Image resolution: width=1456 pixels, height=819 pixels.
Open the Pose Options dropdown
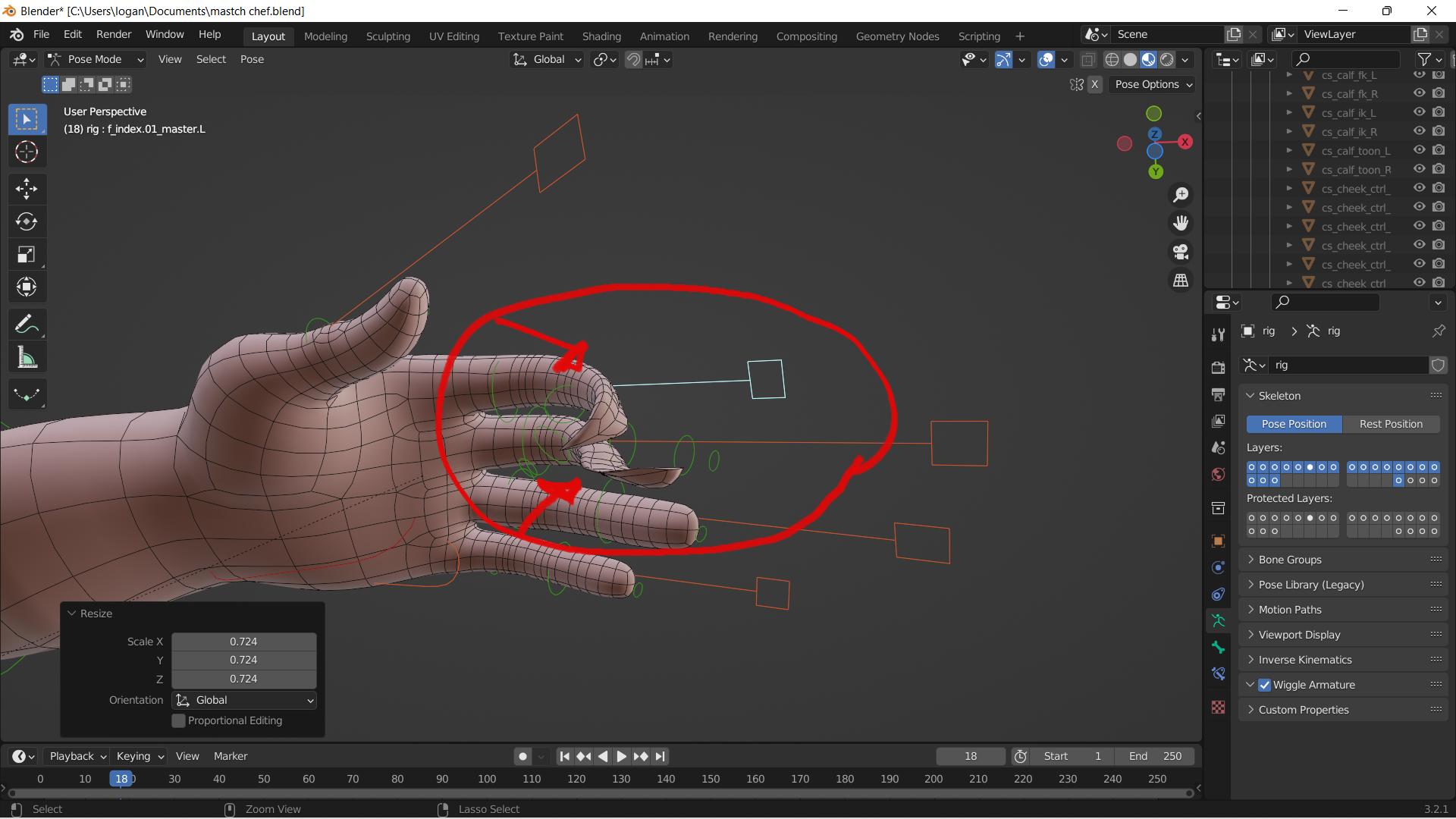pyautogui.click(x=1151, y=84)
